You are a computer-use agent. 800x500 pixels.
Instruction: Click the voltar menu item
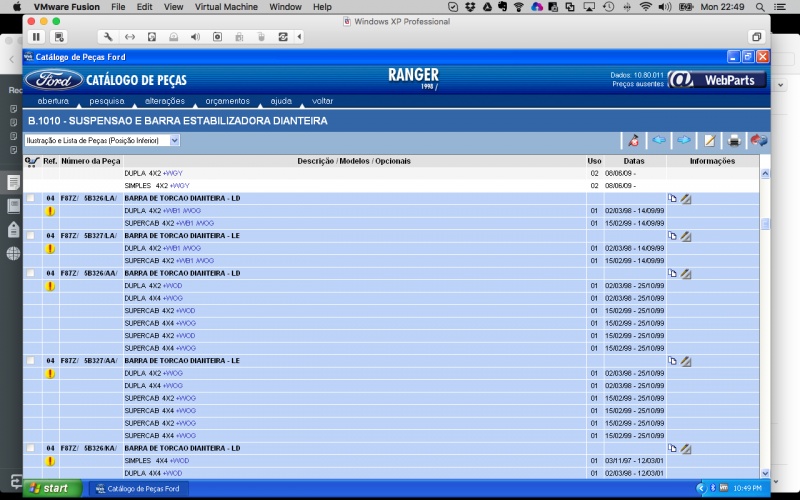click(322, 101)
